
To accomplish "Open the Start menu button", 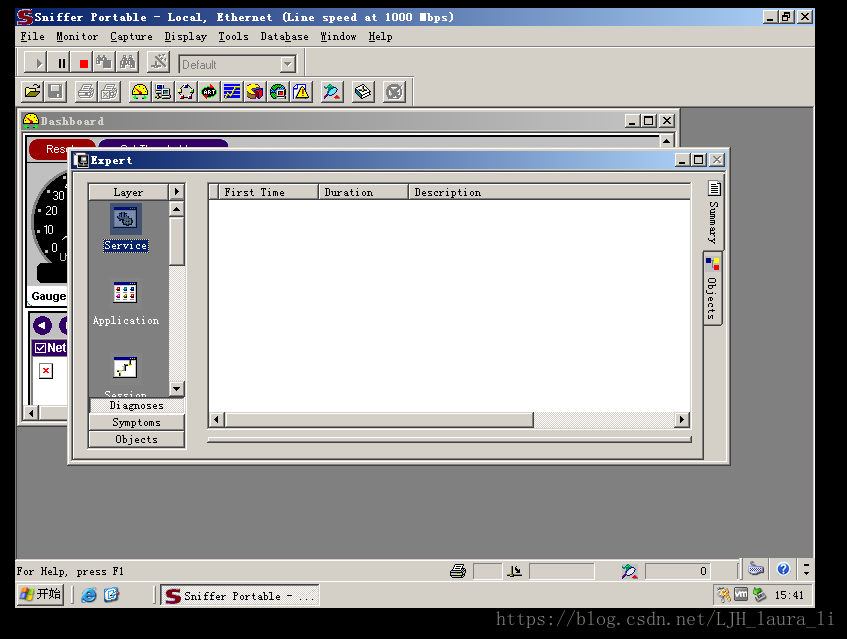I will click(x=41, y=595).
